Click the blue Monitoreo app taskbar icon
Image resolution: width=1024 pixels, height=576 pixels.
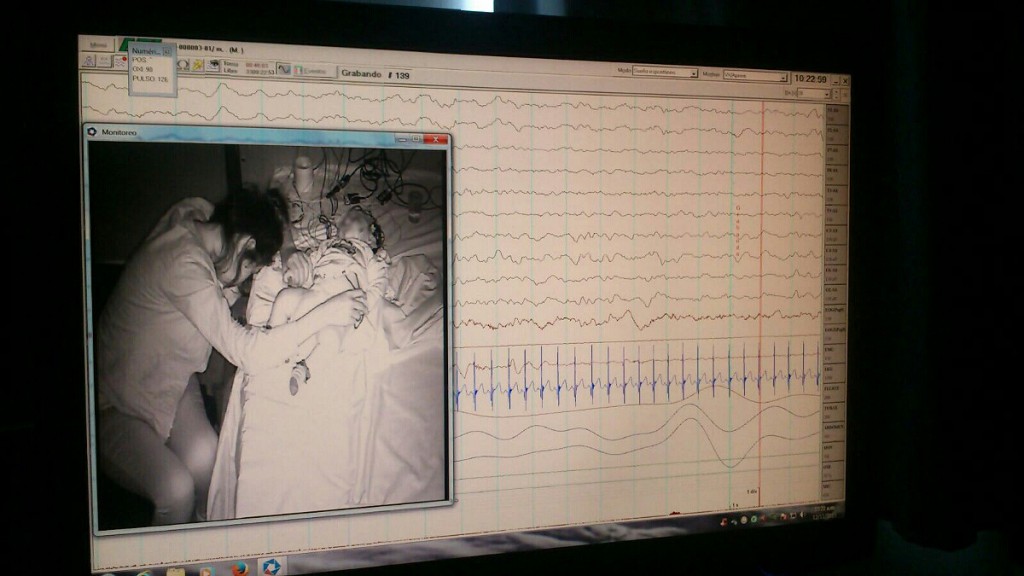272,567
